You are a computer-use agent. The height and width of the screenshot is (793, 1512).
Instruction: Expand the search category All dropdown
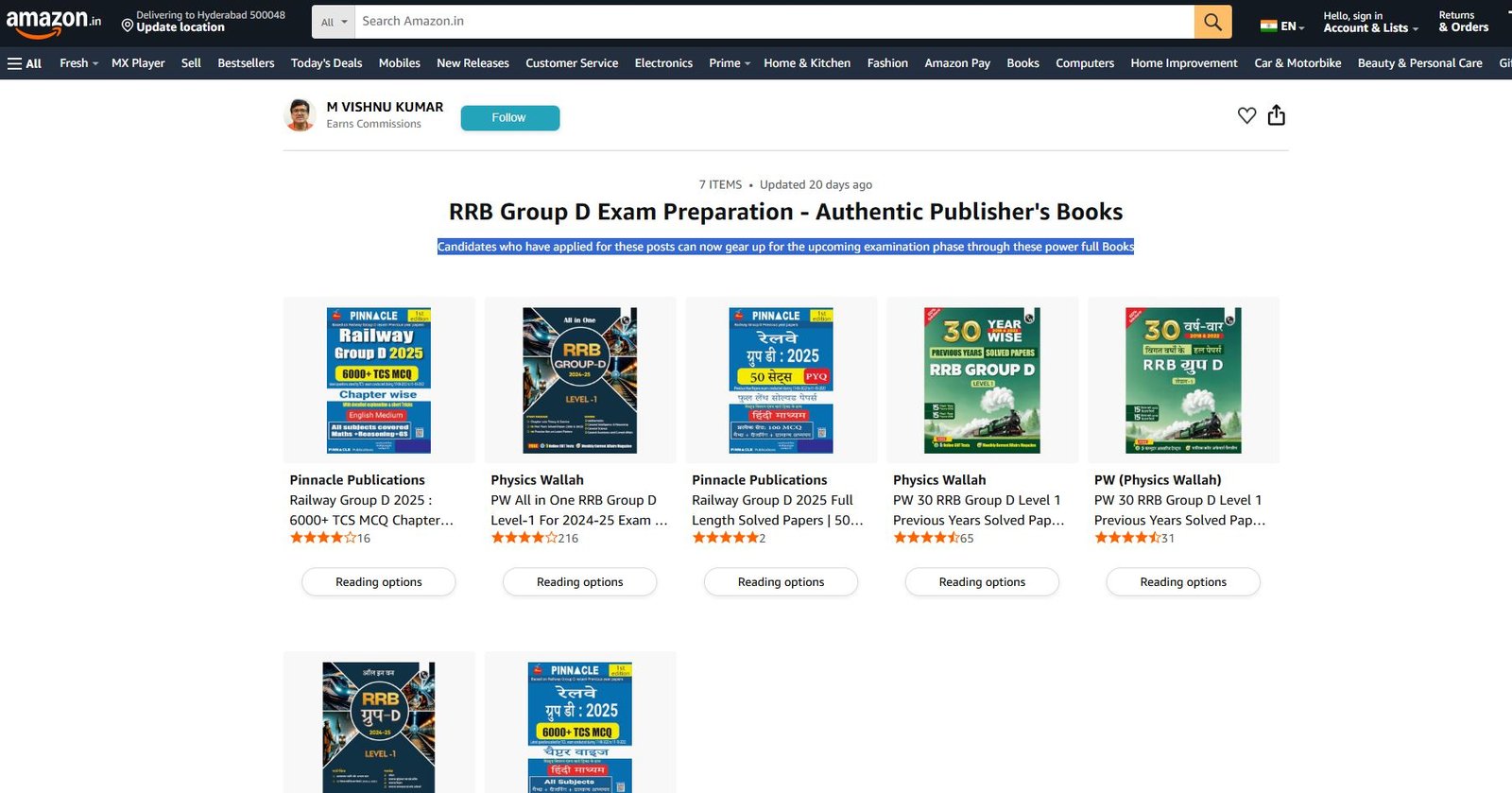tap(334, 22)
